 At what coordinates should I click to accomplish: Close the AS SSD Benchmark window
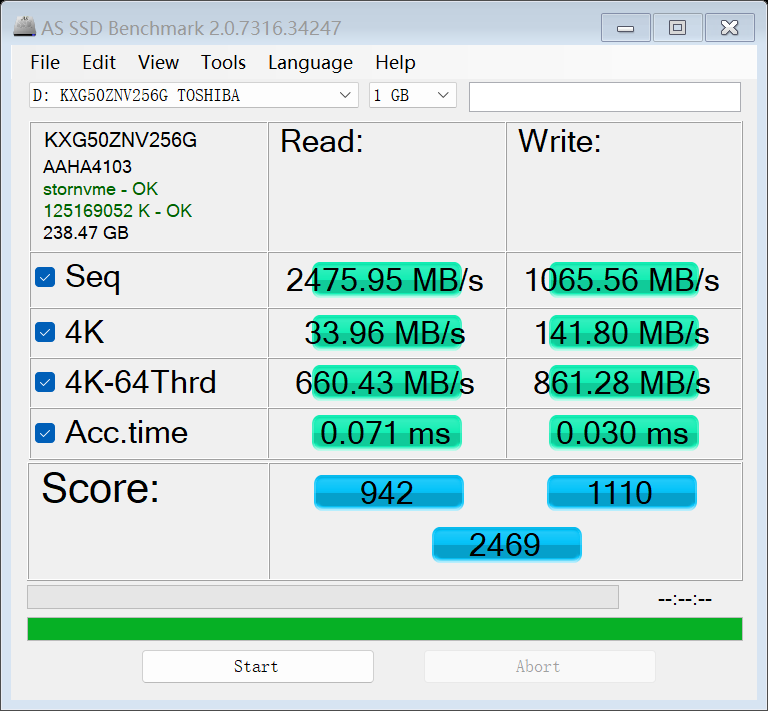(729, 28)
